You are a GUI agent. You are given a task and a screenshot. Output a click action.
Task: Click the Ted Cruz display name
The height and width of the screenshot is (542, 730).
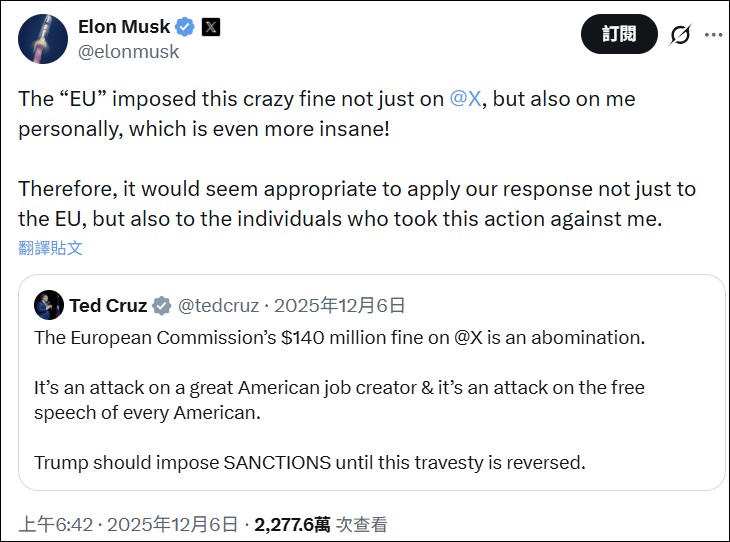(108, 306)
